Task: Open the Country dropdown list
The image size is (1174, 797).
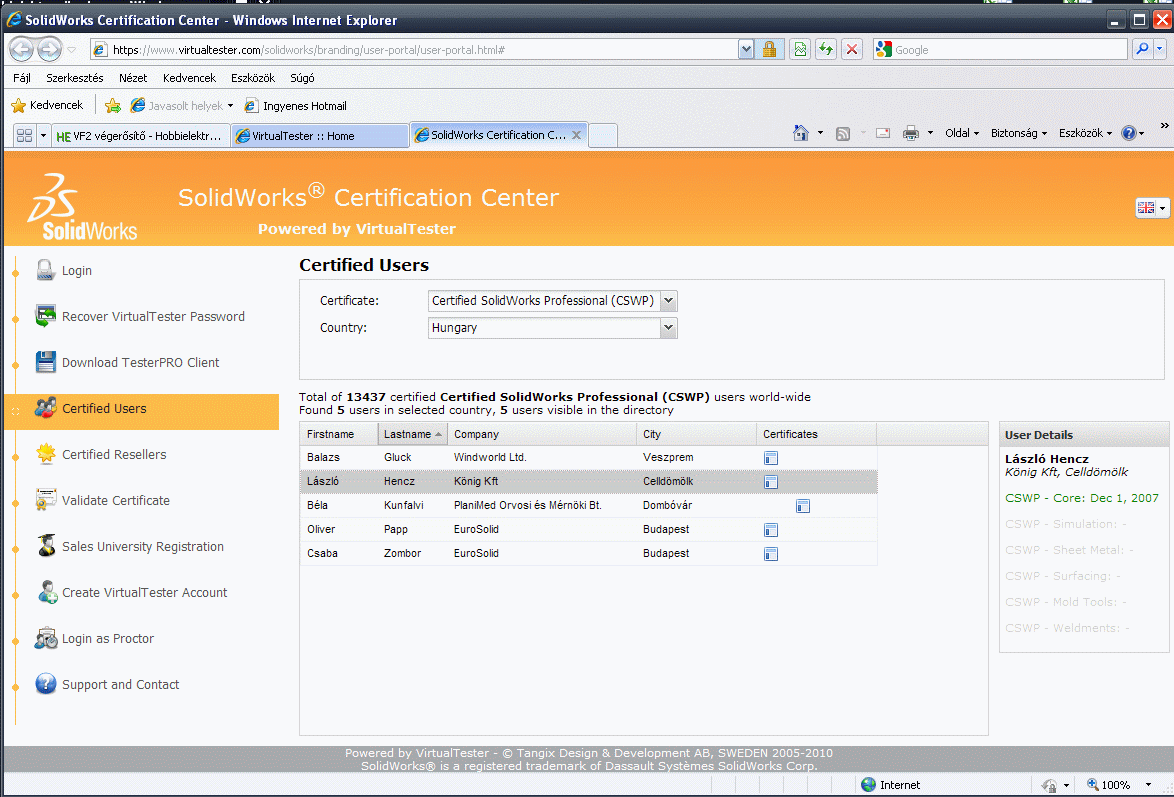Action: [669, 327]
